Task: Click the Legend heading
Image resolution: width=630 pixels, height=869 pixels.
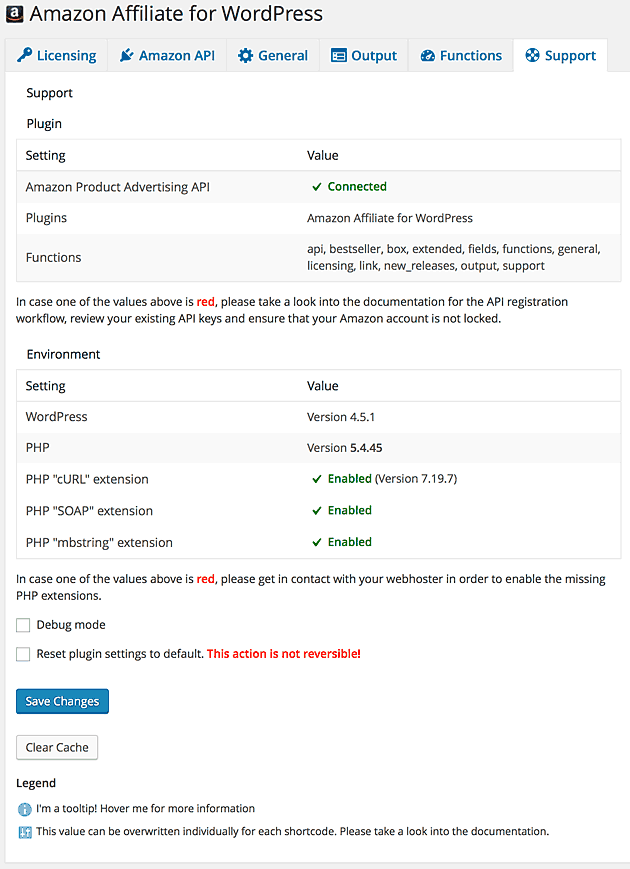Action: click(36, 783)
